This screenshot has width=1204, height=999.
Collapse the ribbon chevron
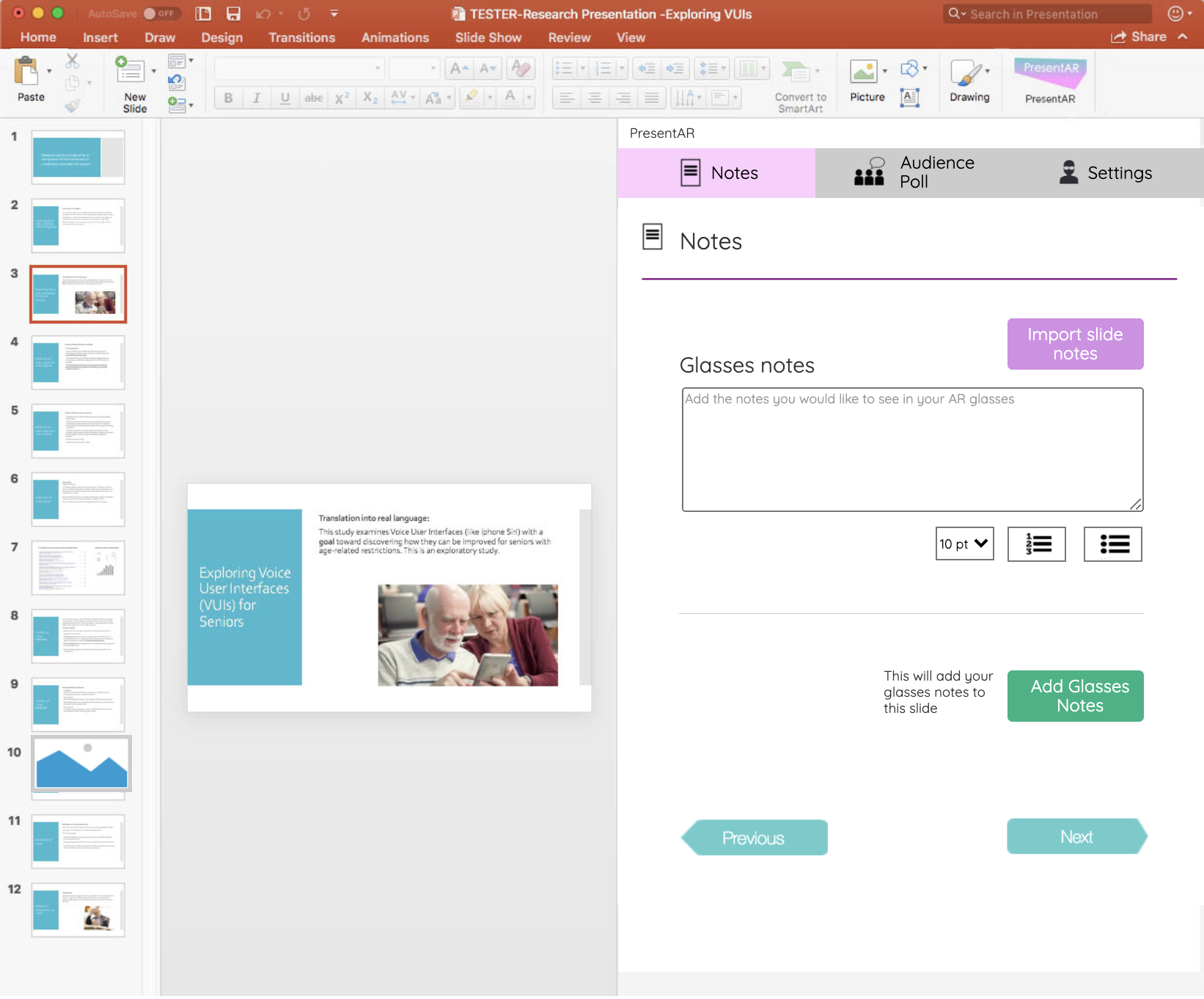tap(1183, 37)
